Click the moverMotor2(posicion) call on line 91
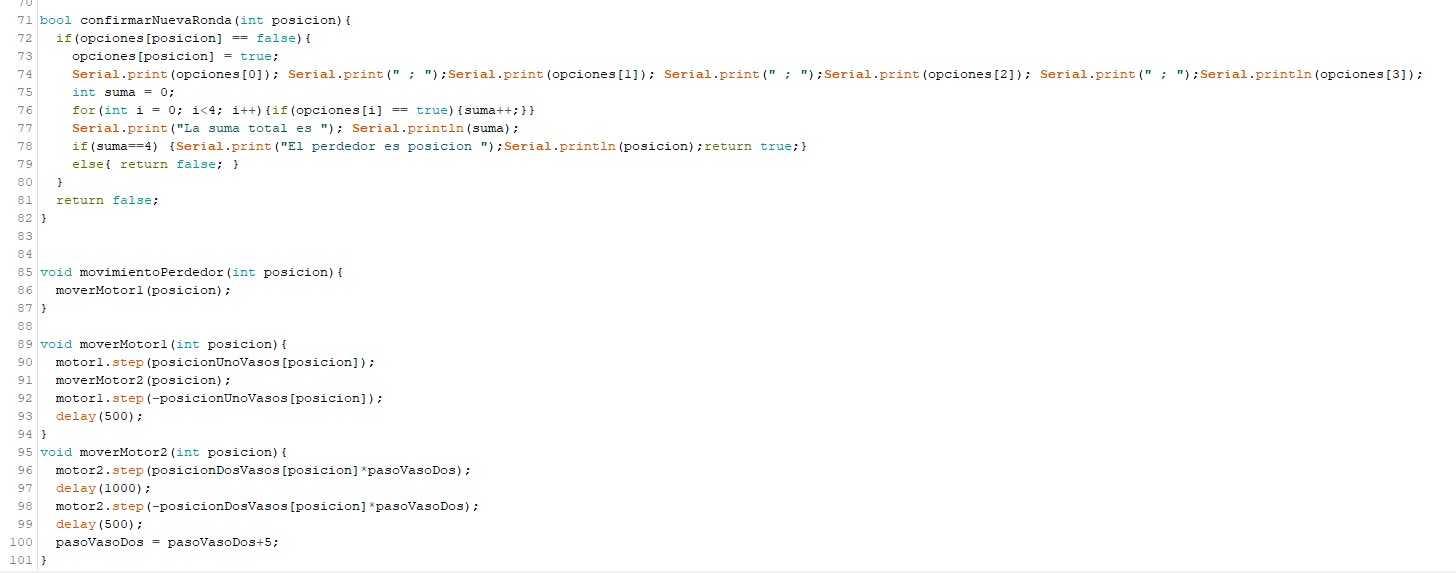This screenshot has height=573, width=1456. tap(143, 380)
